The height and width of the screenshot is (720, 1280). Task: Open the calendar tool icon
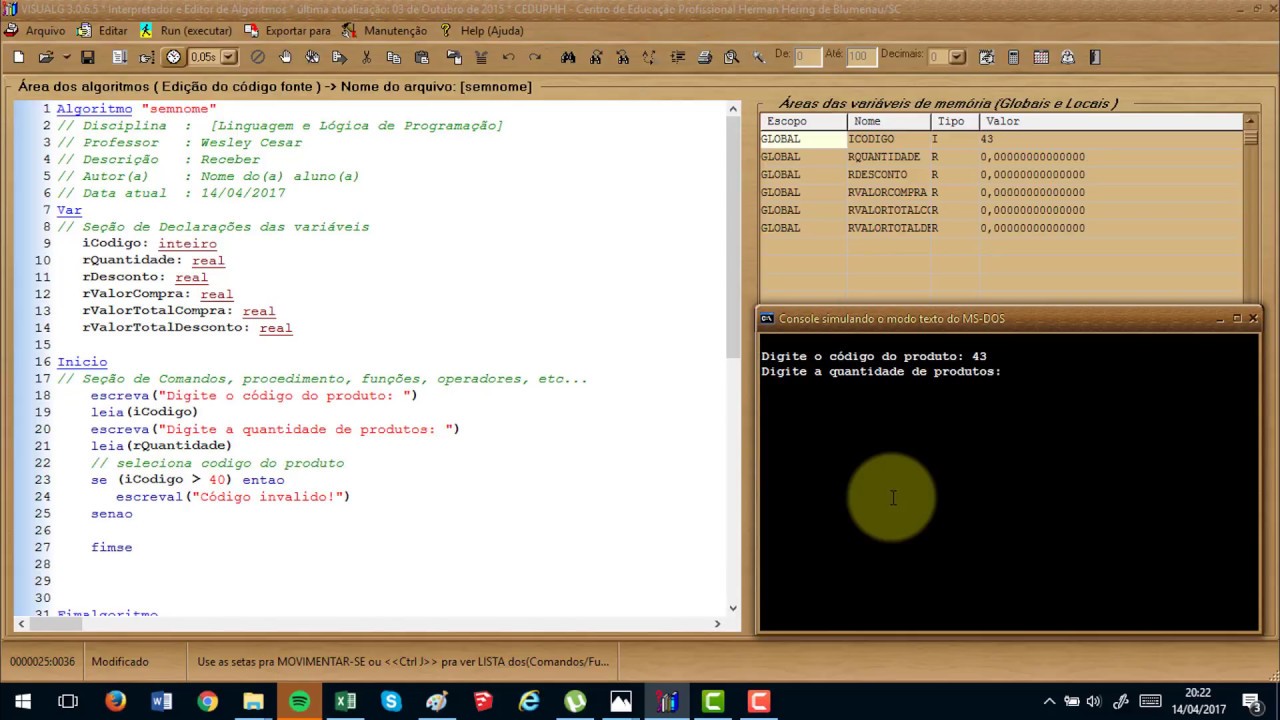[1041, 57]
